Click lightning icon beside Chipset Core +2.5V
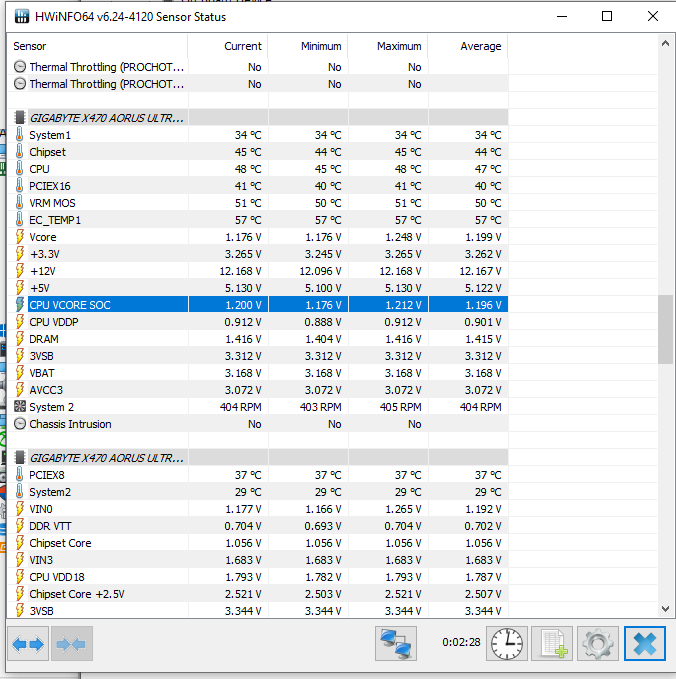 19,594
